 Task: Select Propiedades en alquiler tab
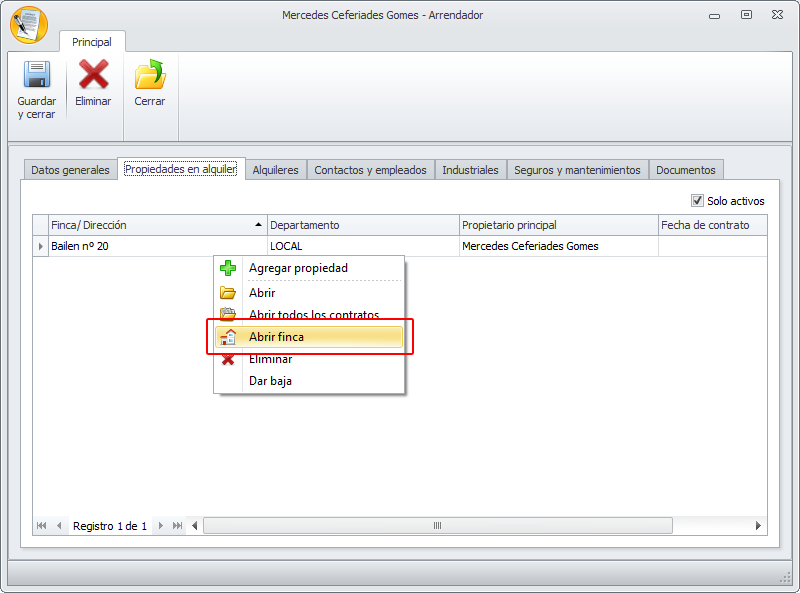[x=181, y=169]
